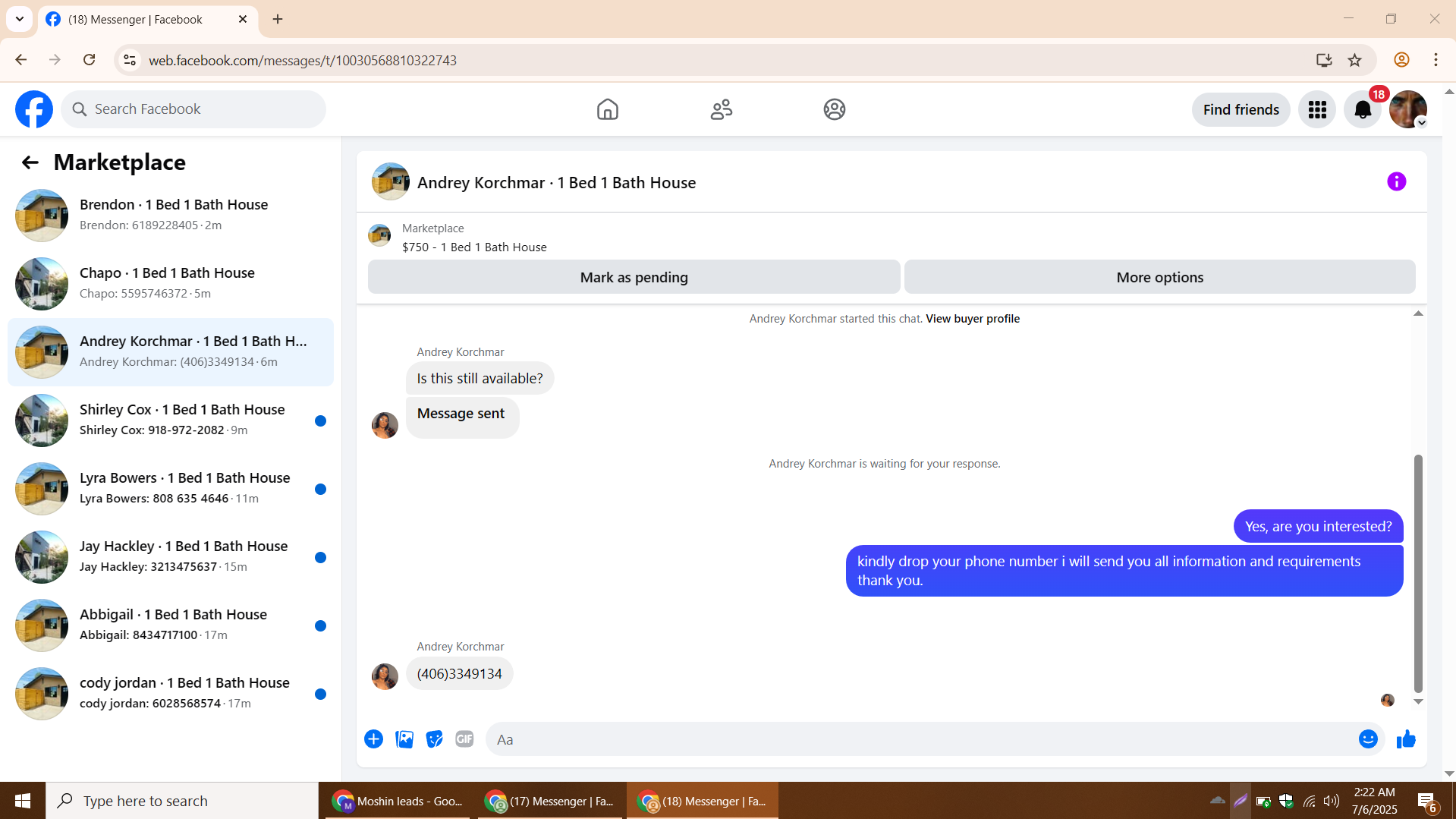Open the account profile picture menu

[x=1408, y=109]
